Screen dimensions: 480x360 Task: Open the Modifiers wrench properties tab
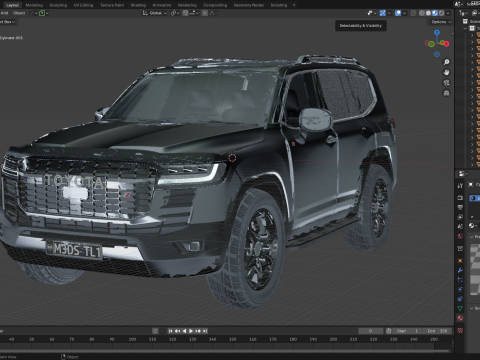click(460, 270)
